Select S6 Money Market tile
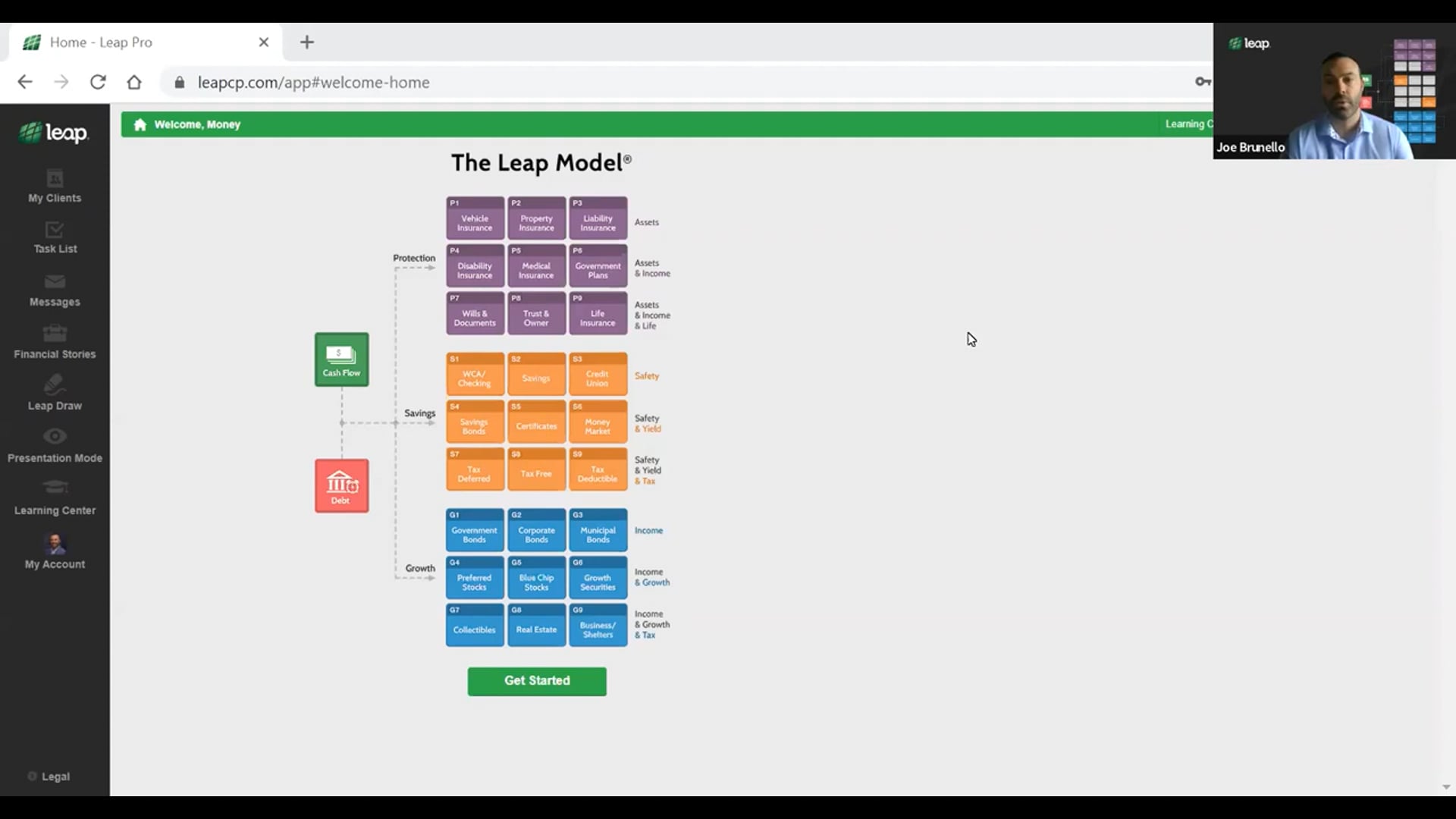 pos(598,422)
